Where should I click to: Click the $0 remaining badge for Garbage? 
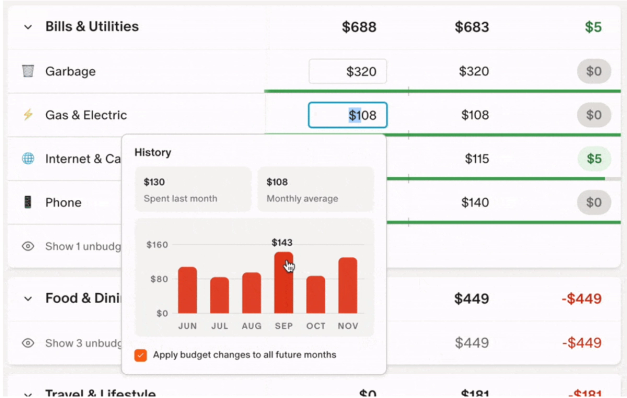(594, 71)
